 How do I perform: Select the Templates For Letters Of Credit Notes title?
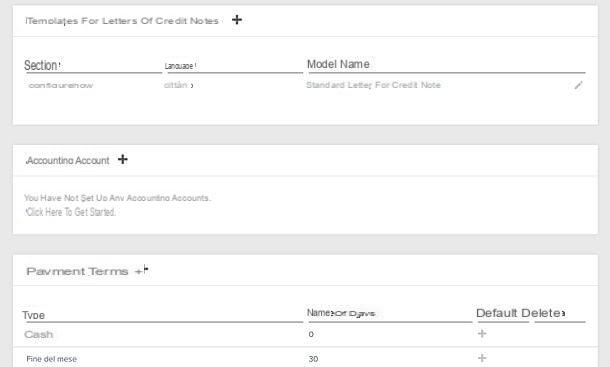pyautogui.click(x=122, y=21)
